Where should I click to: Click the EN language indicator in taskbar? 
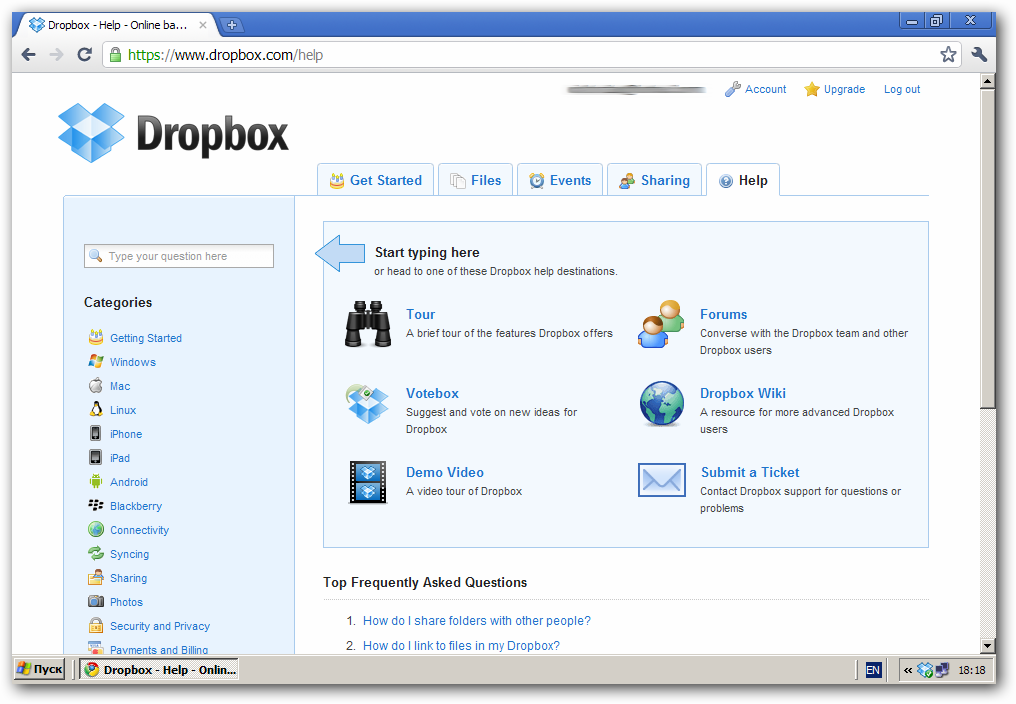pos(873,670)
